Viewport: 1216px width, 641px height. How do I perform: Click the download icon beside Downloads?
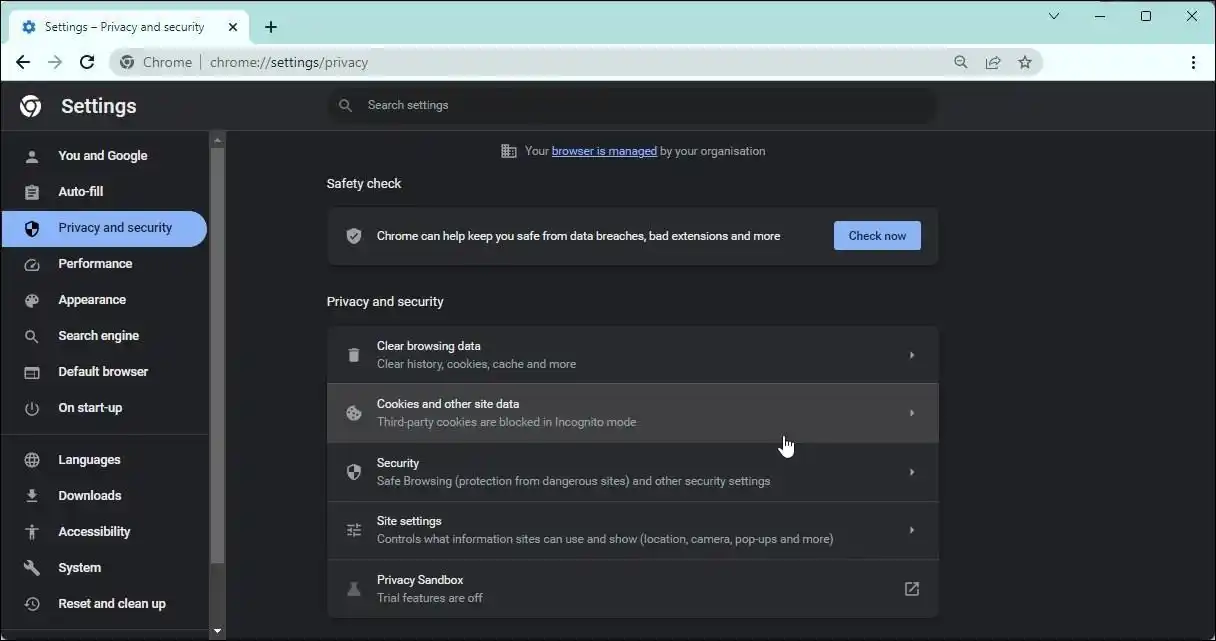pyautogui.click(x=32, y=496)
